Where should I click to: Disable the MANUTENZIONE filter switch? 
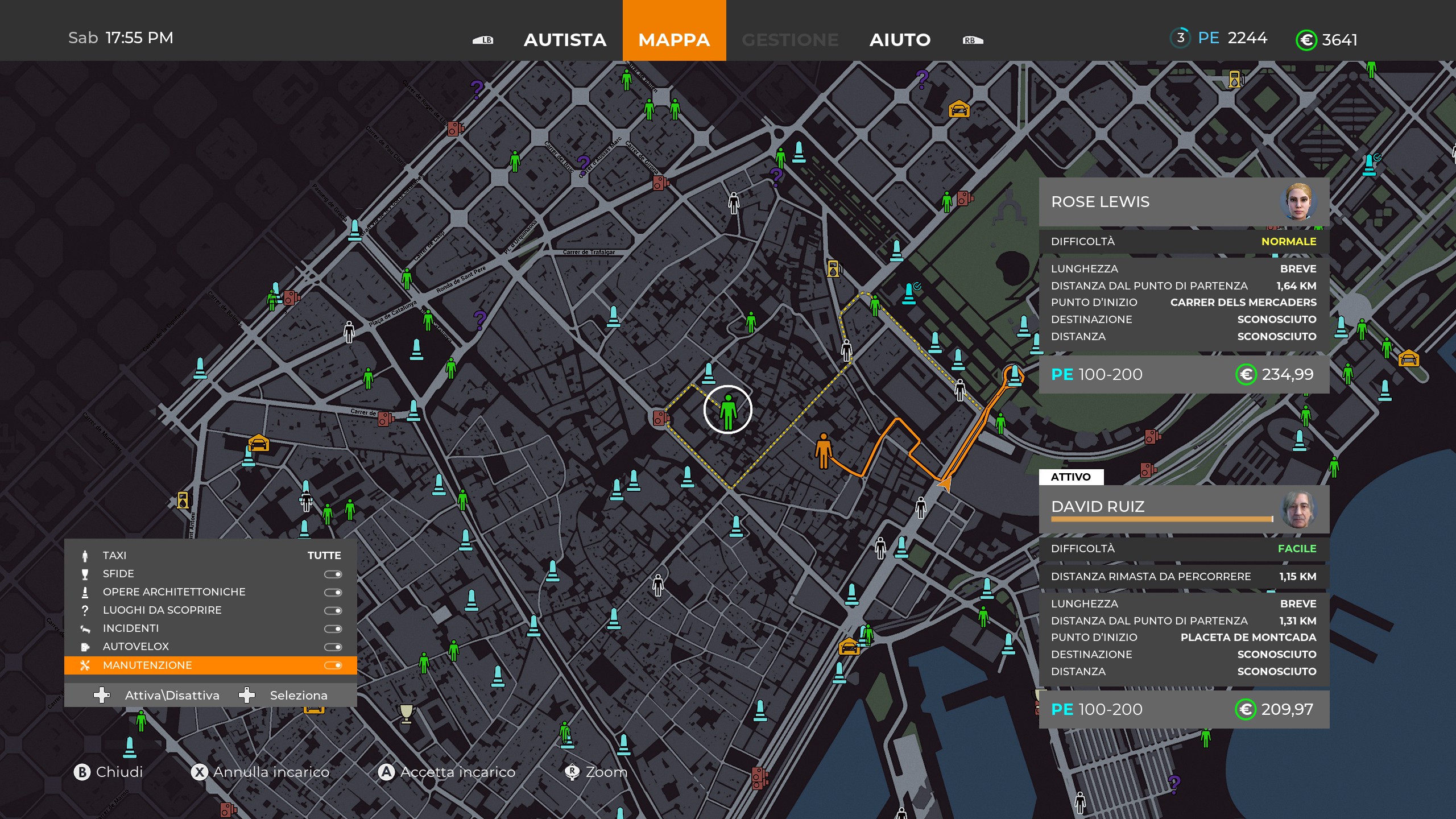click(333, 665)
